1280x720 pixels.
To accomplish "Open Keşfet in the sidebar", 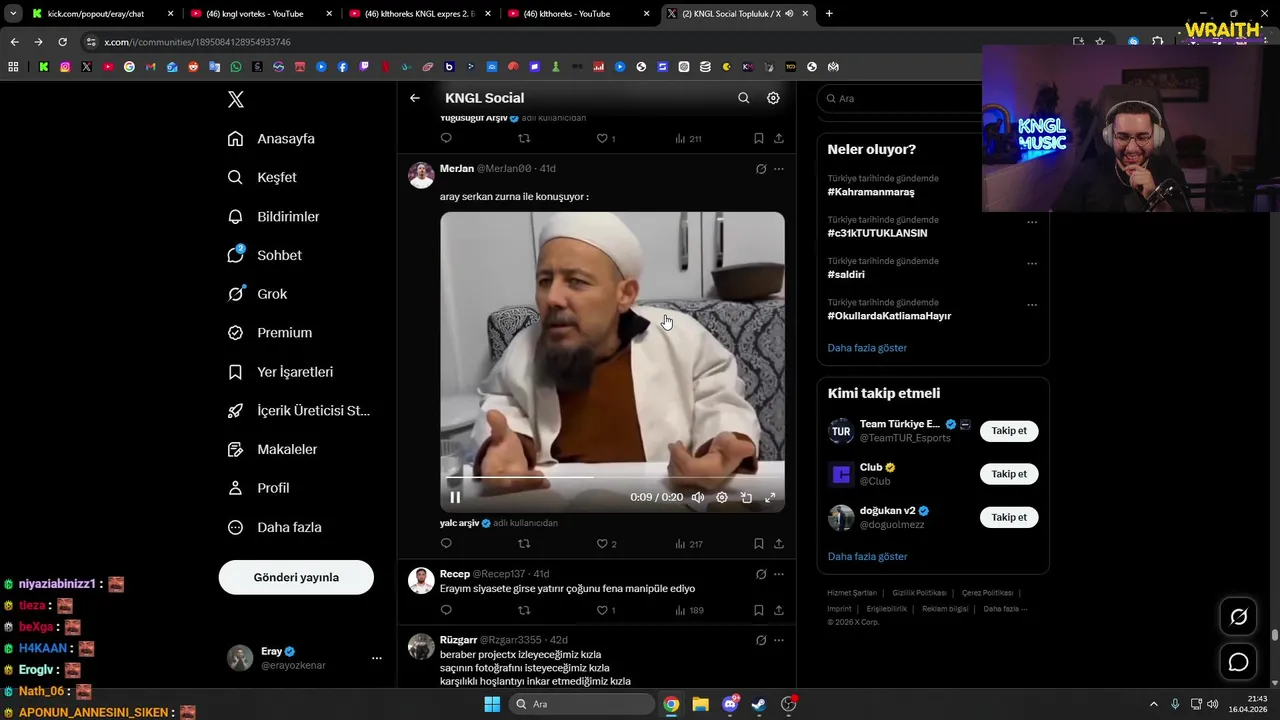I will [x=262, y=177].
